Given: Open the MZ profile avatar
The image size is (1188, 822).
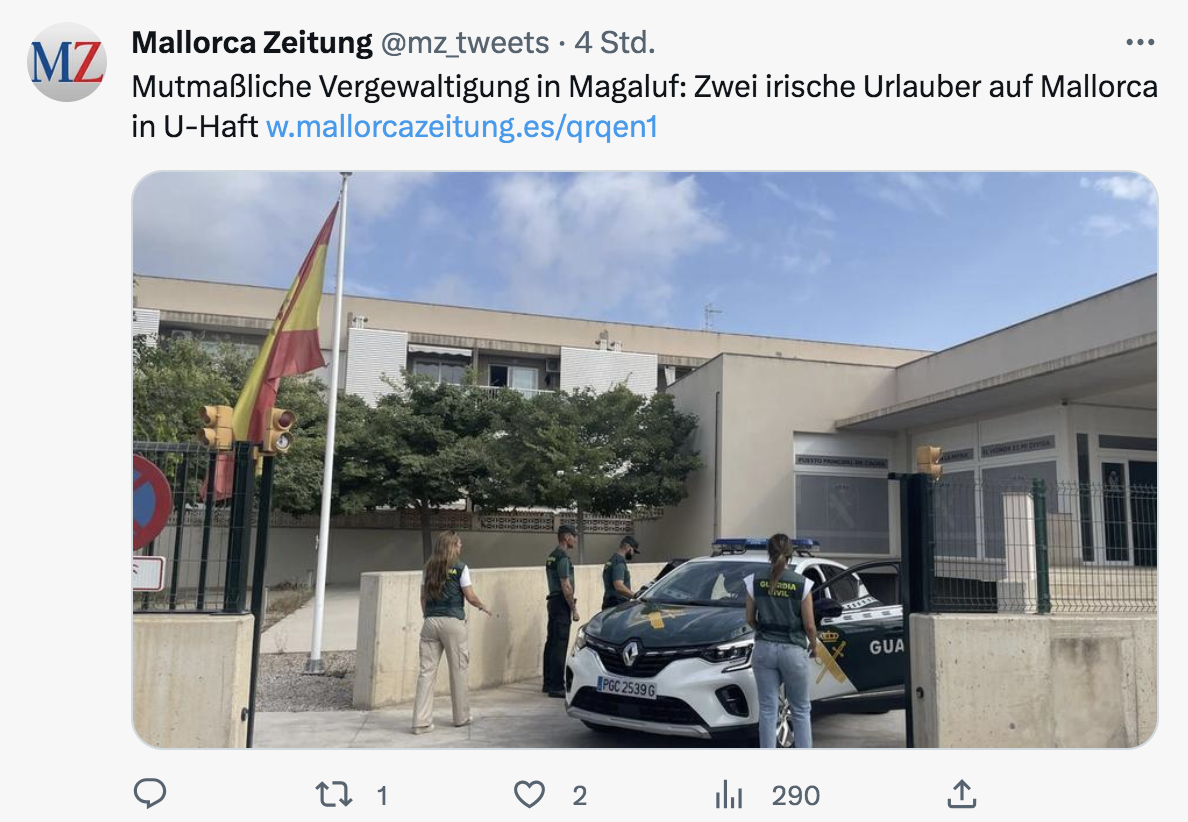Looking at the screenshot, I should coord(67,62).
